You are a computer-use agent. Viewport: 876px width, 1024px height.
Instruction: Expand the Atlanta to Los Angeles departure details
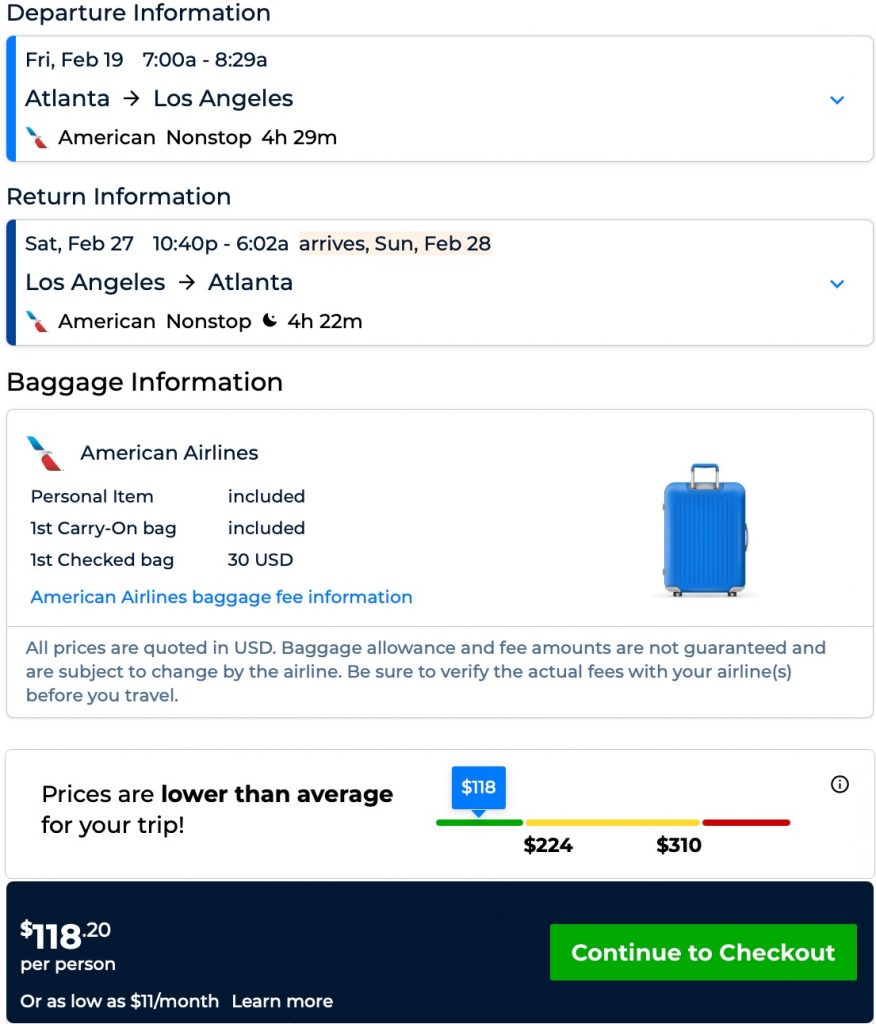click(x=837, y=100)
